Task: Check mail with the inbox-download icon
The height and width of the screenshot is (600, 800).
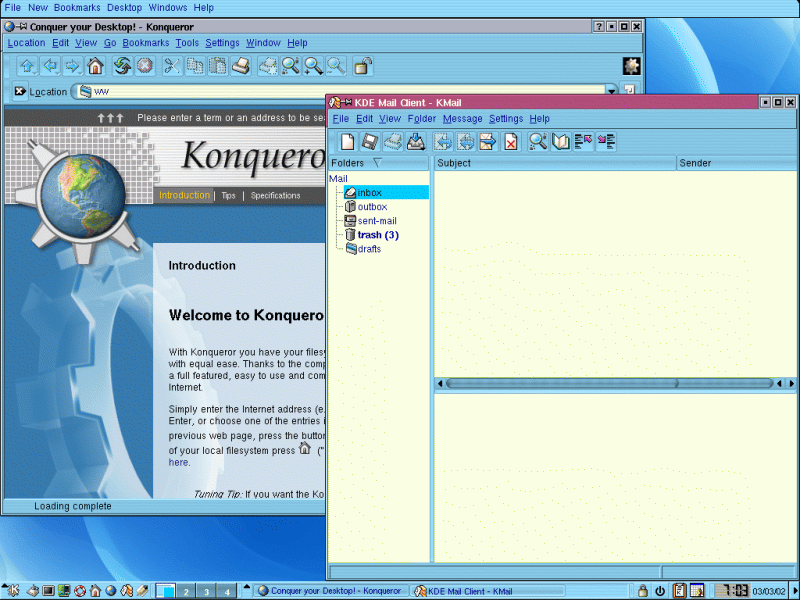Action: click(415, 141)
